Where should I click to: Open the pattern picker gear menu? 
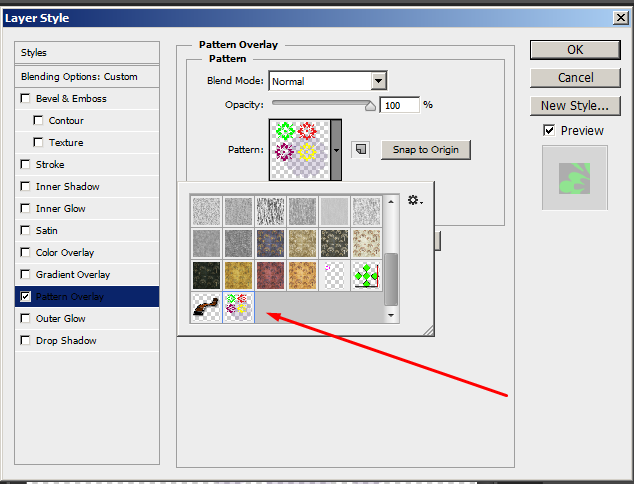tap(414, 200)
